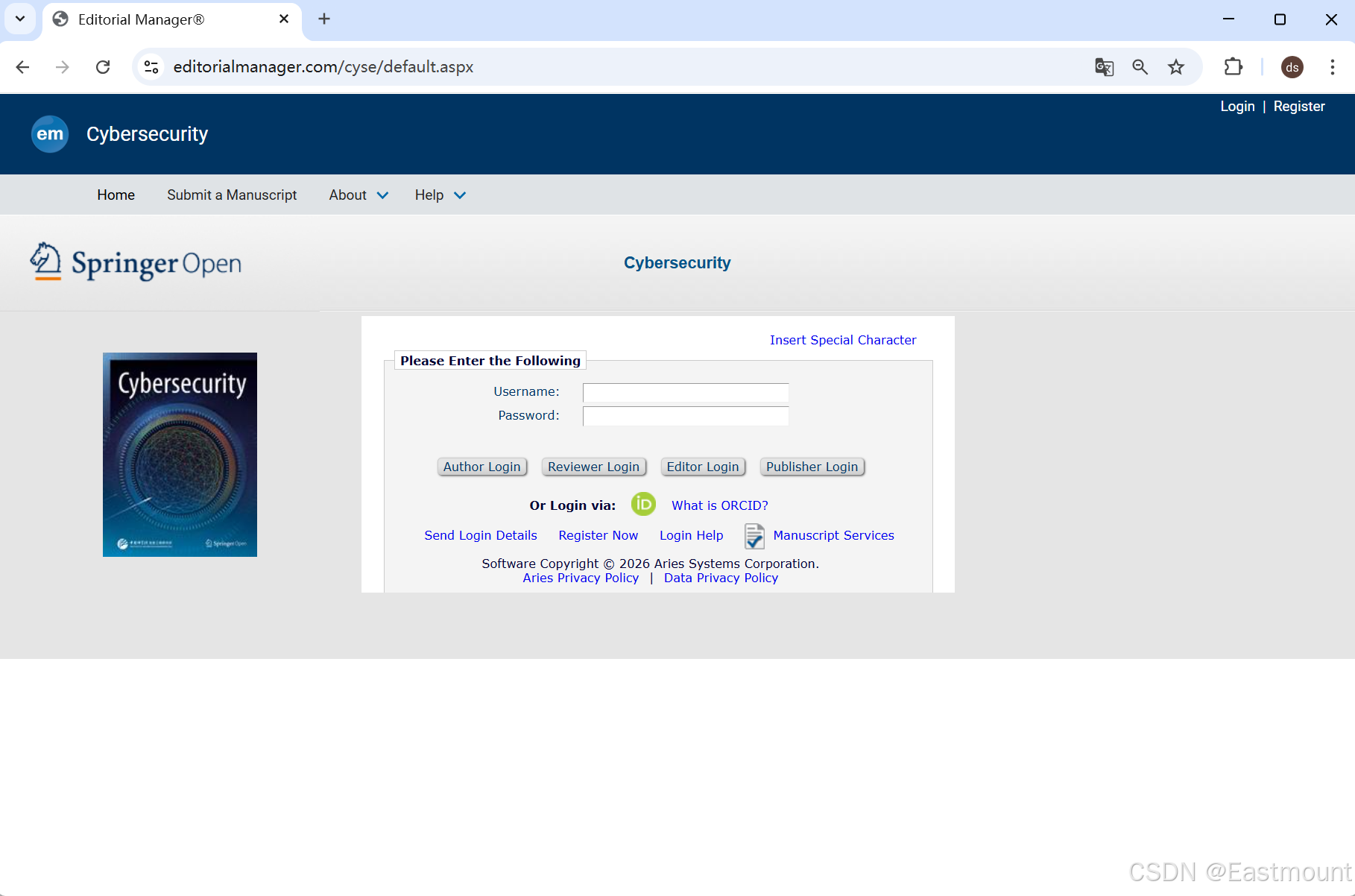Open the browser extensions menu
Viewport: 1355px width, 896px height.
pyautogui.click(x=1234, y=67)
